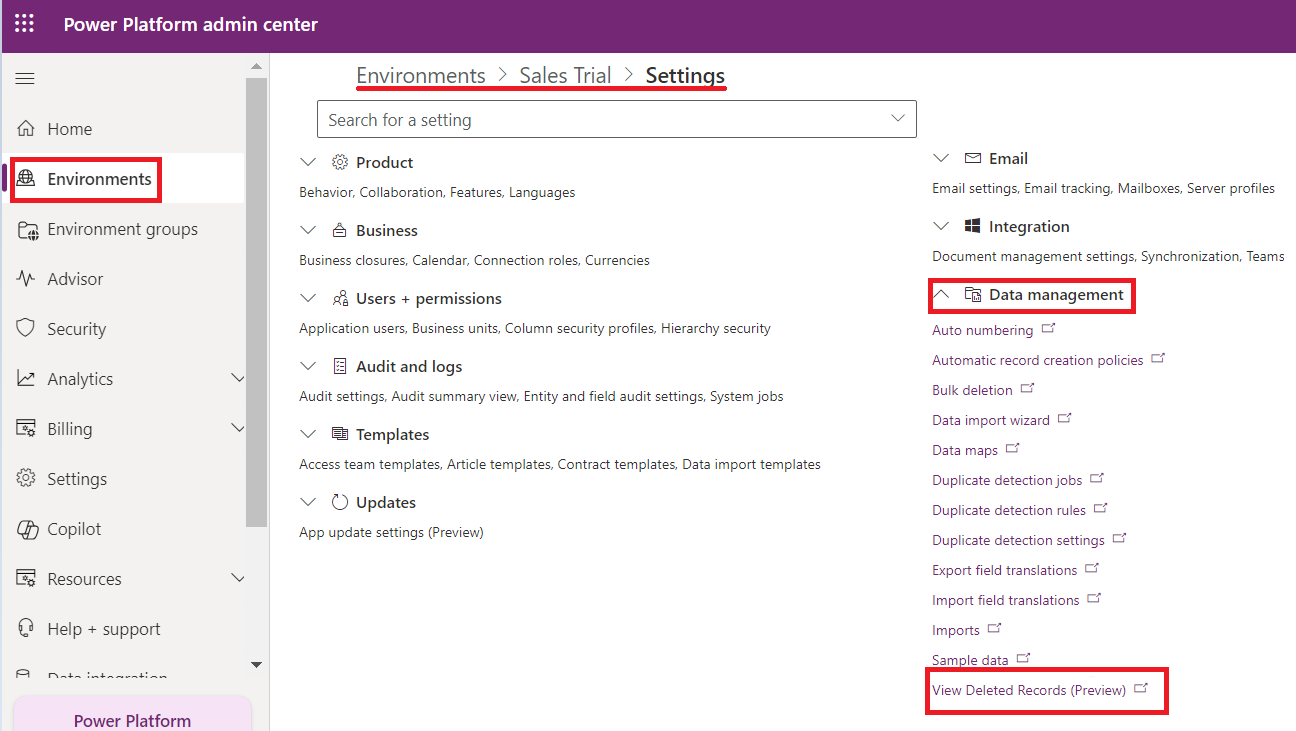The image size is (1296, 731).
Task: Expand the Audit and logs section
Action: tap(308, 366)
